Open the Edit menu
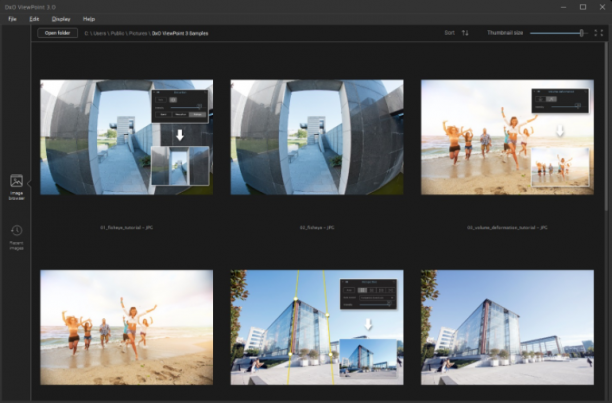The image size is (612, 403). (x=34, y=19)
